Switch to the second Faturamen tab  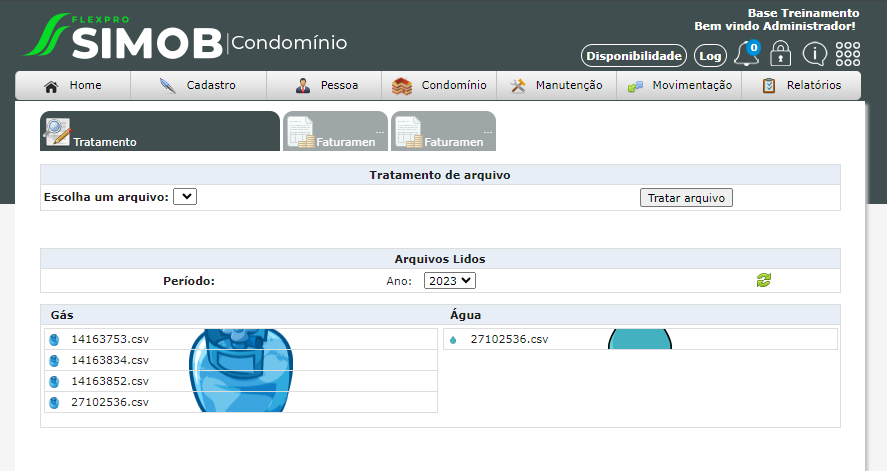tap(443, 131)
